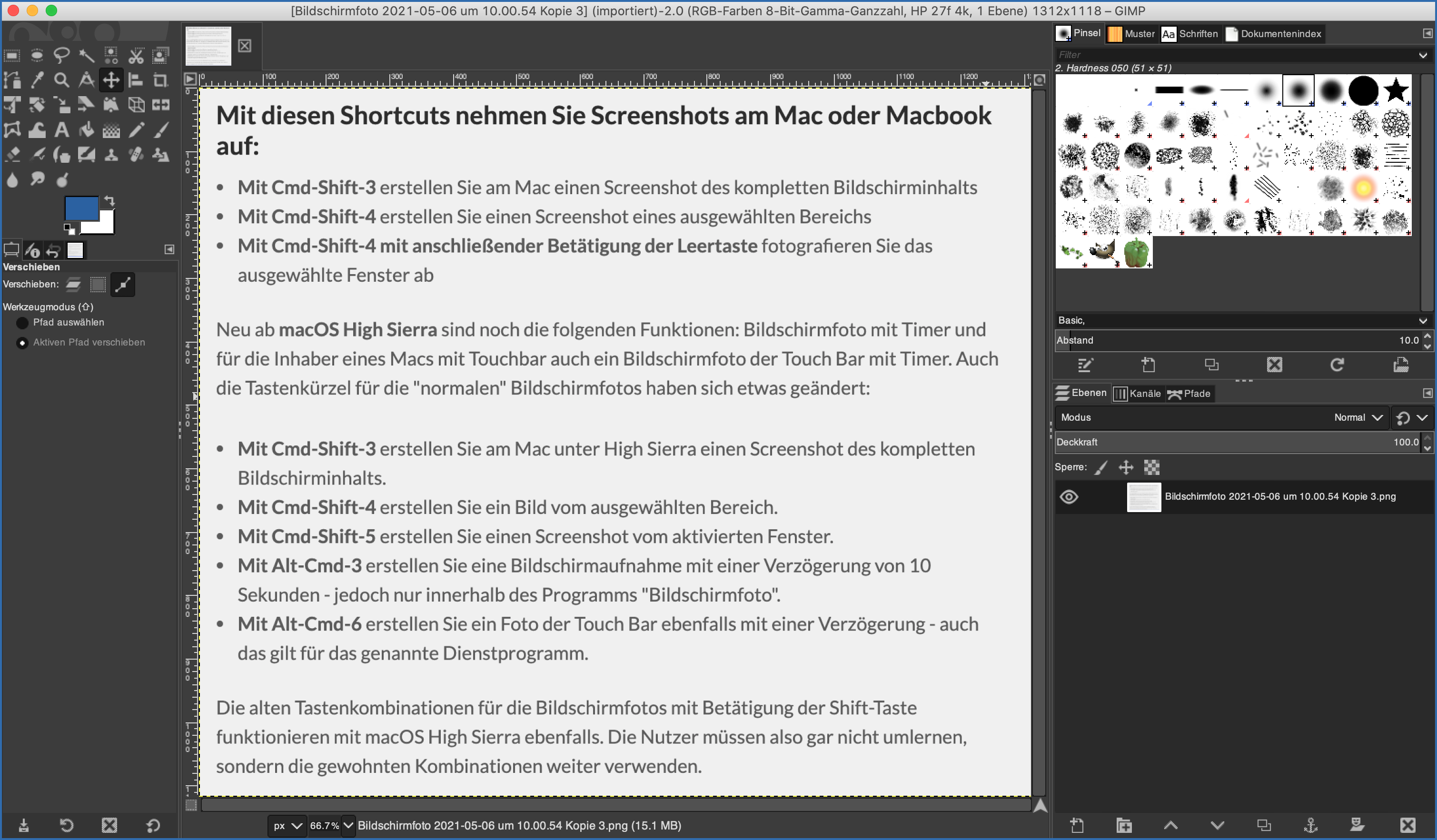
Task: Pick the Bucket Fill tool
Action: tap(86, 130)
